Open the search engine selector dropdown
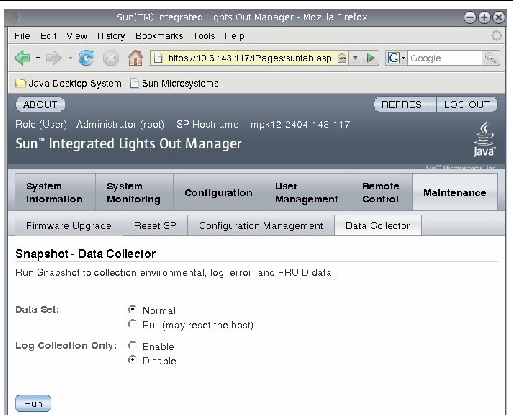Screen dimensions: 513x416 [403, 58]
